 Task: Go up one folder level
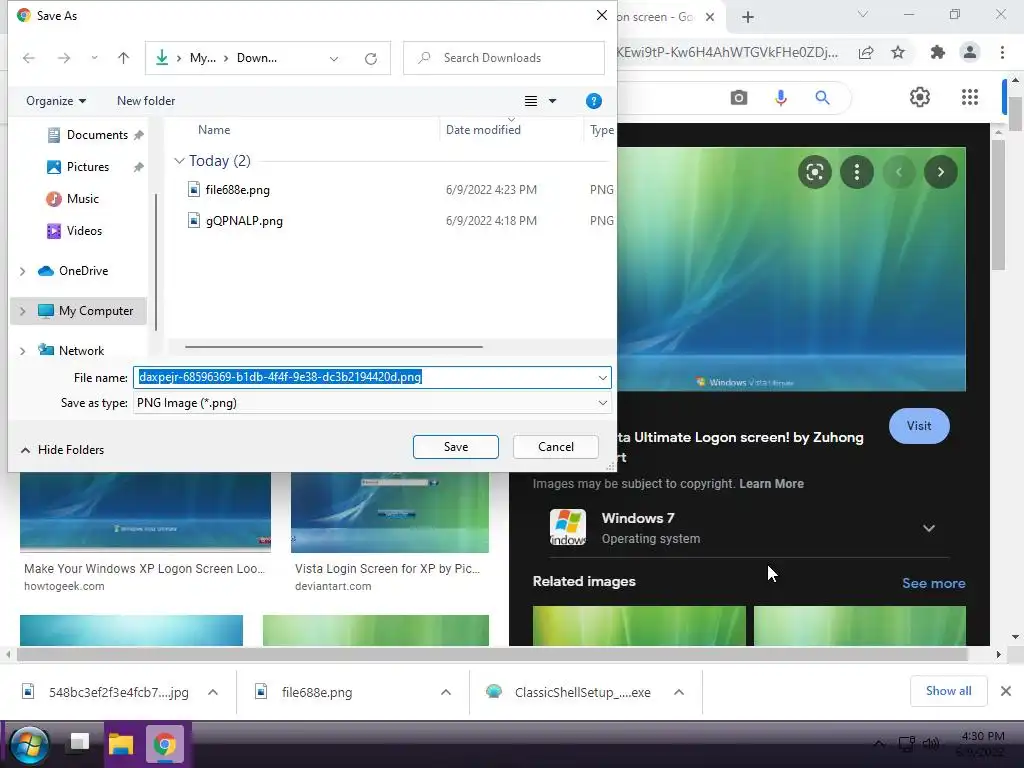(123, 58)
